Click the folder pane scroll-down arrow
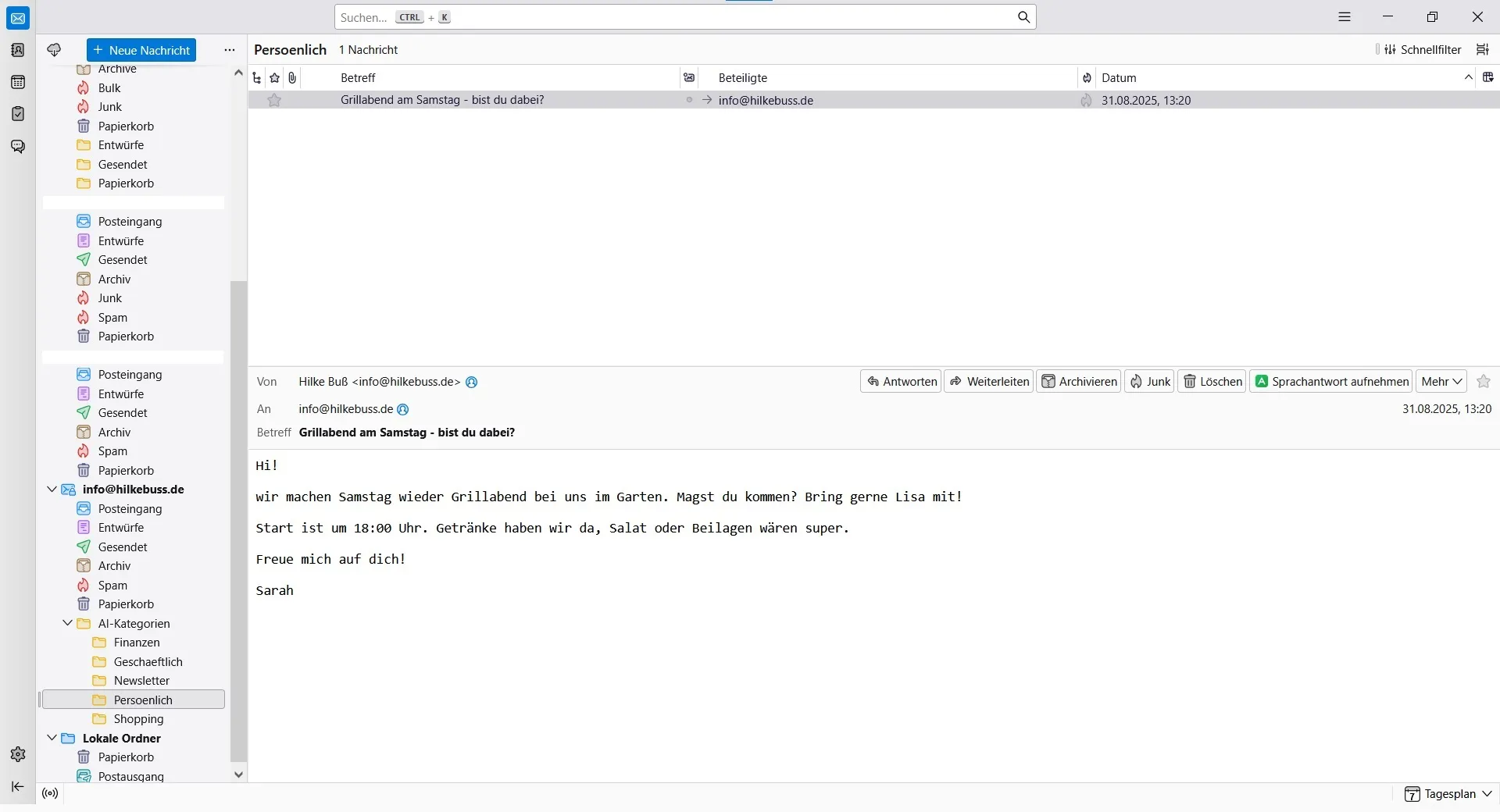Viewport: 1500px width, 812px height. pos(238,775)
